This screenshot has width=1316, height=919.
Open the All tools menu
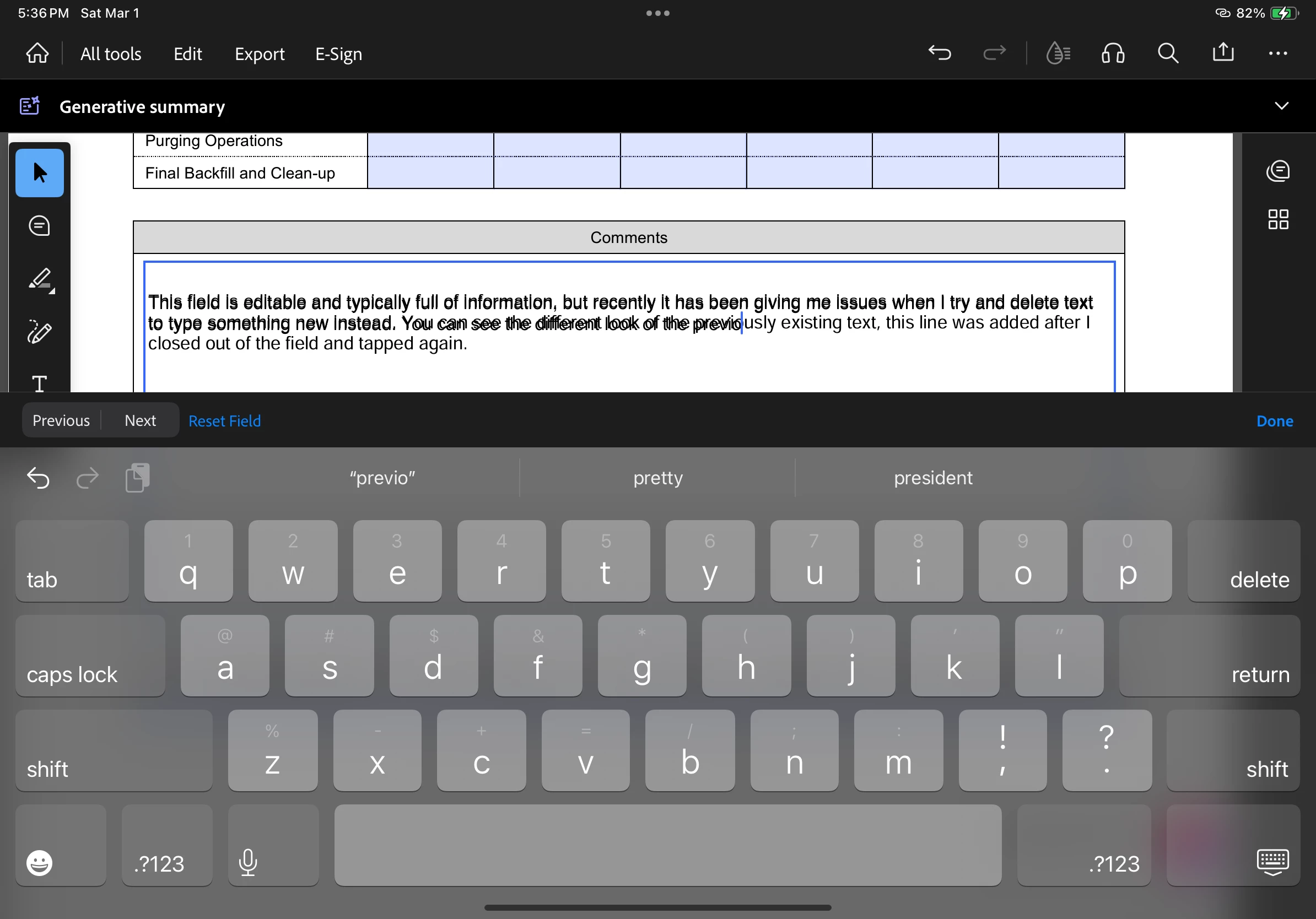[111, 54]
